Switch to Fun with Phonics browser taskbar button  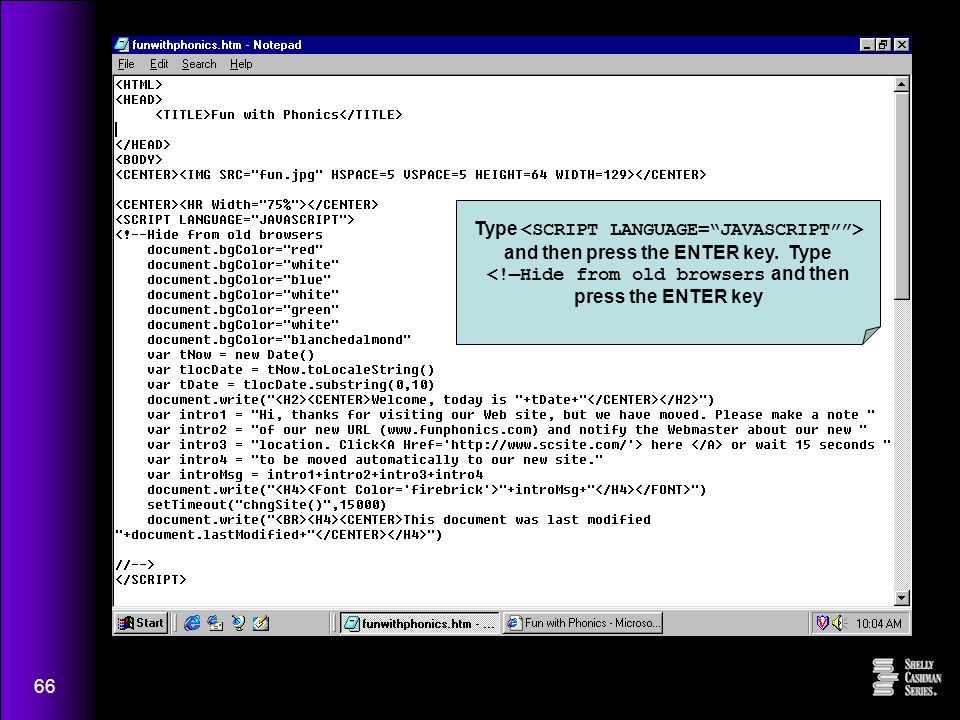[x=583, y=623]
